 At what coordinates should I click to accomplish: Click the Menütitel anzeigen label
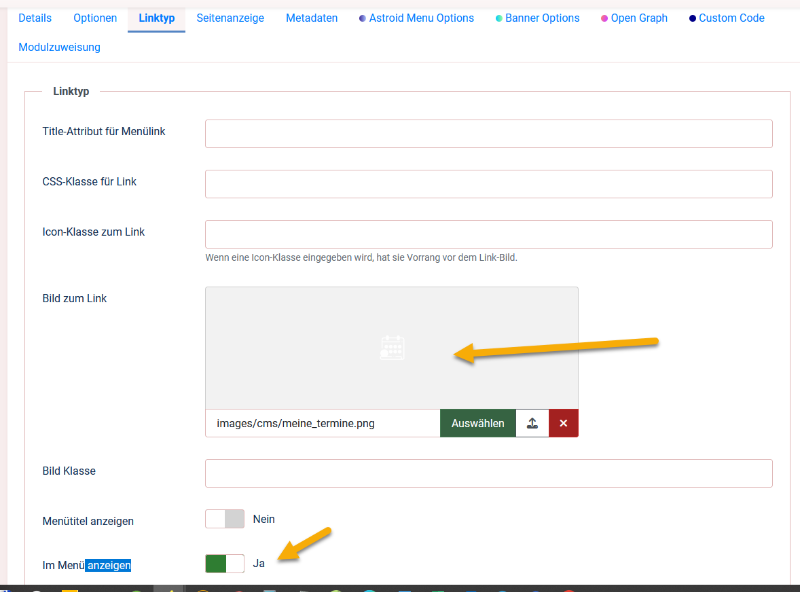pyautogui.click(x=88, y=521)
